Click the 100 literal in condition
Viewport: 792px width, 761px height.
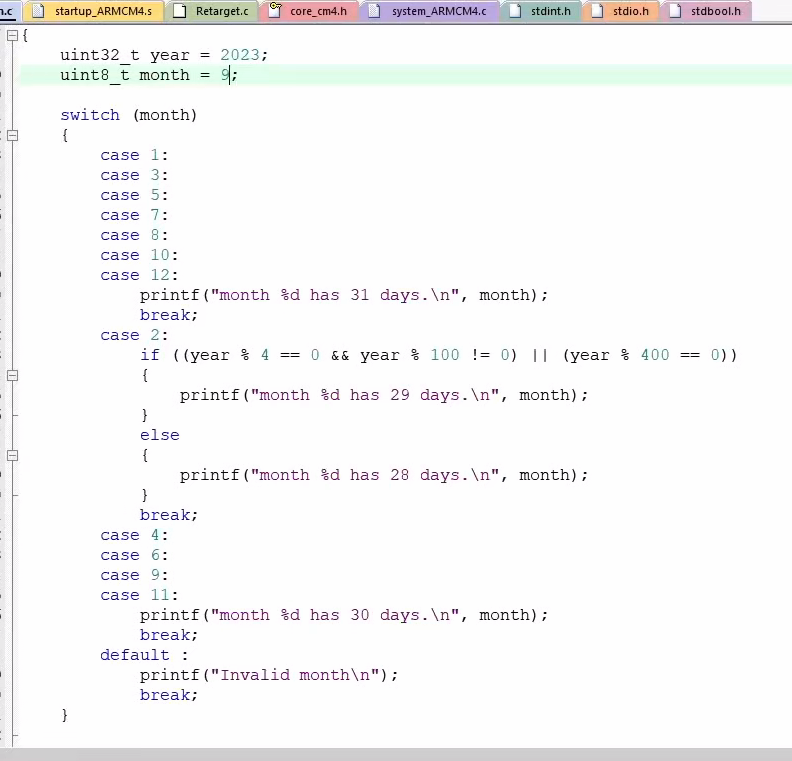click(x=445, y=355)
